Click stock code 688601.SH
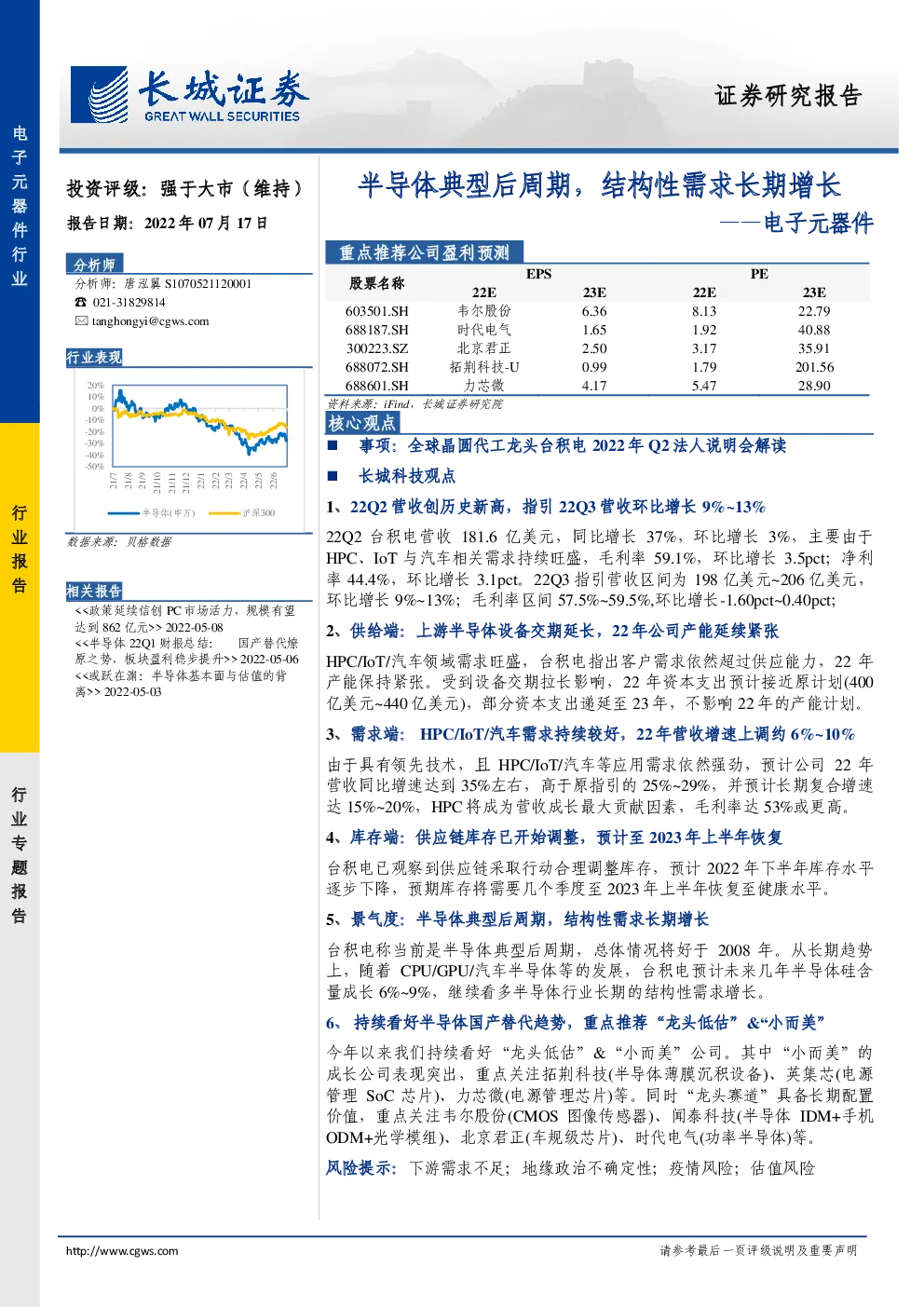This screenshot has height=1307, width=924. click(376, 386)
